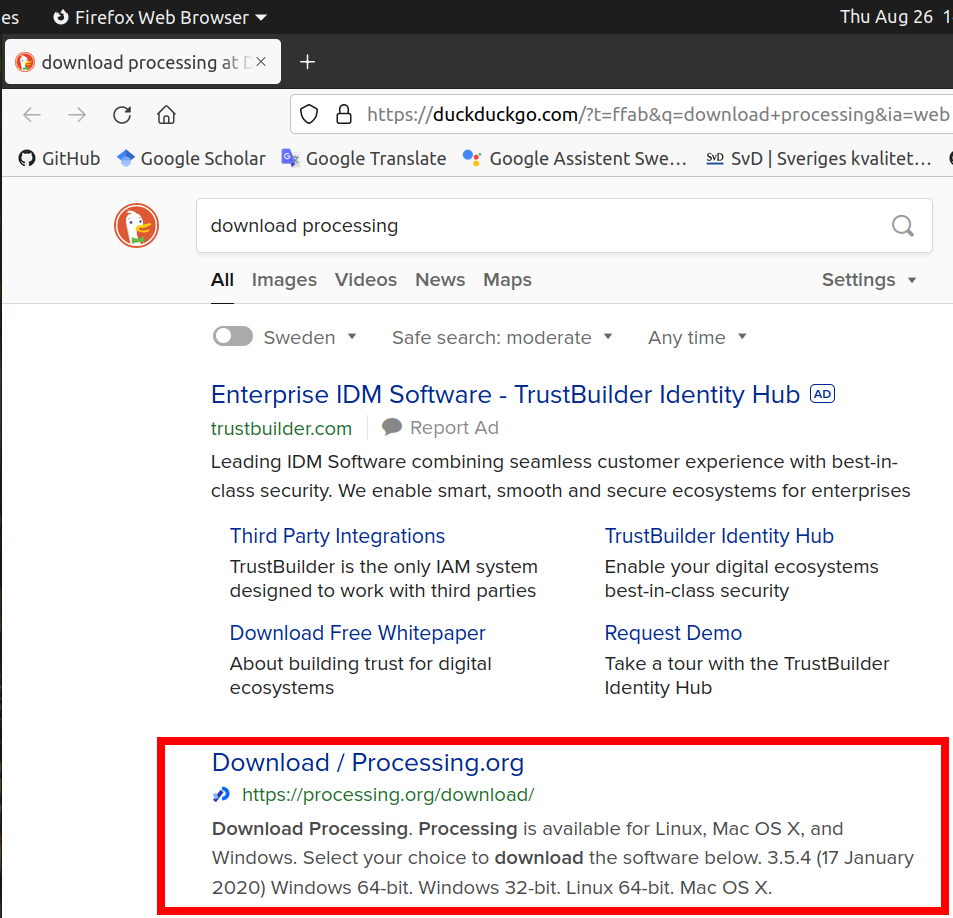Open the Google Assistent Swe… bookmark
Image resolution: width=953 pixels, height=918 pixels.
[x=574, y=159]
